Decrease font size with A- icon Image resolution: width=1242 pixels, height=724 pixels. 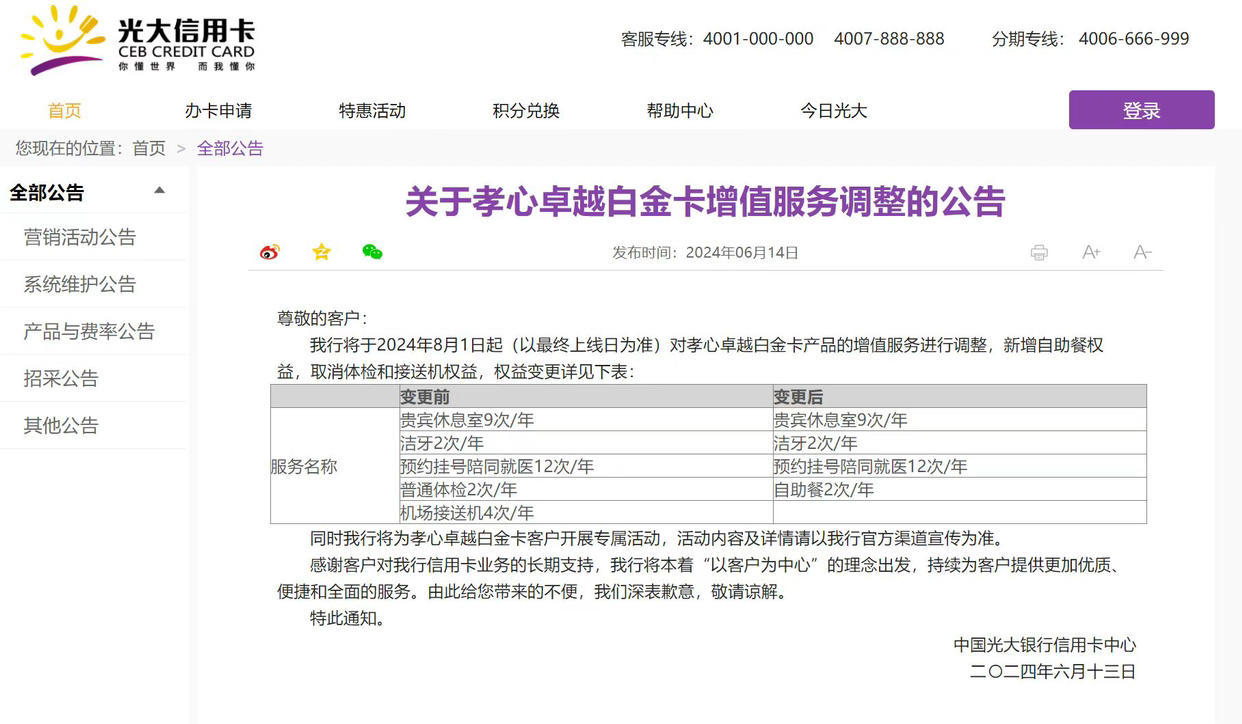1143,253
